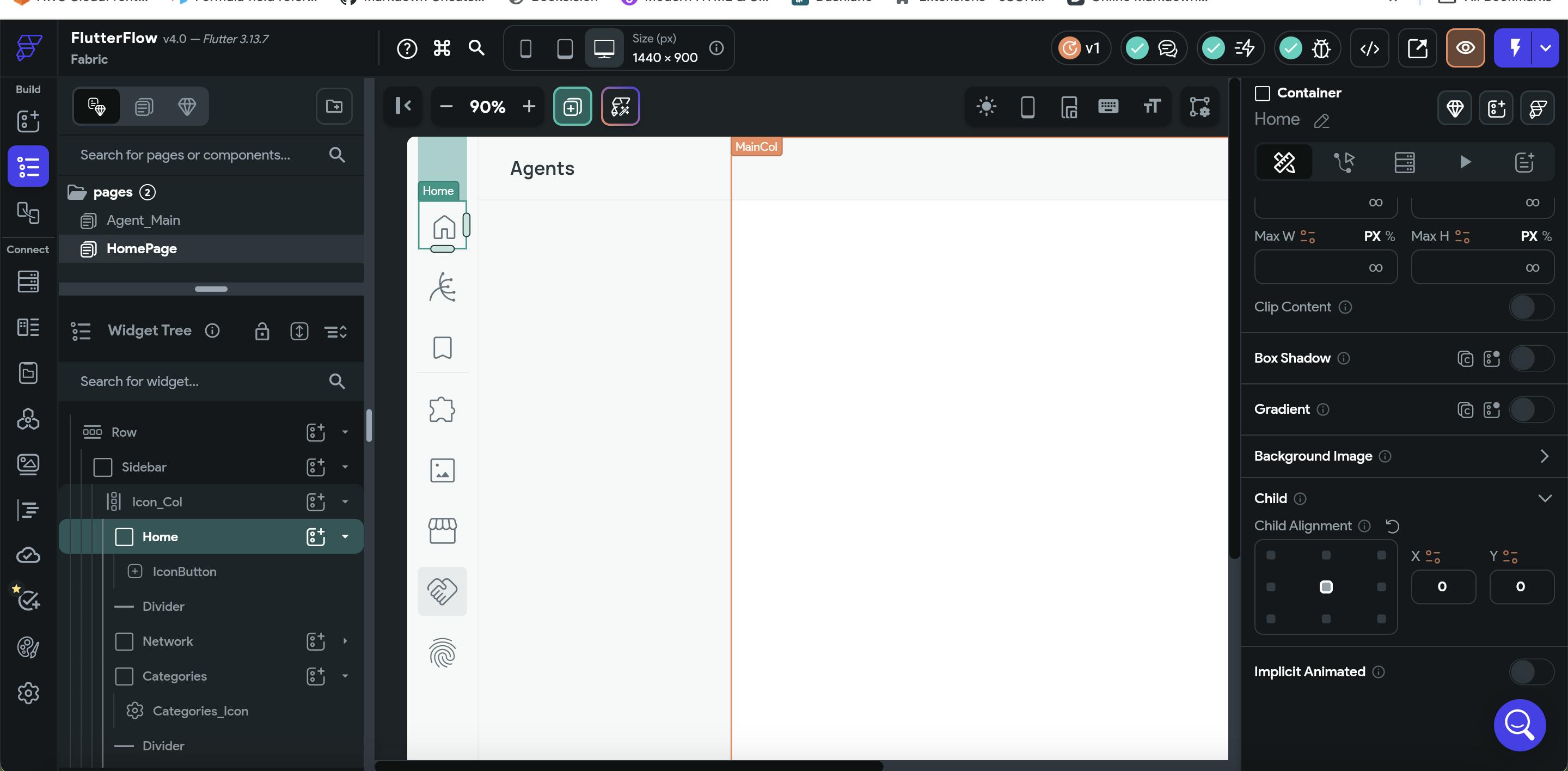
Task: Toggle canvas light/dark mode sun icon
Action: pyautogui.click(x=986, y=107)
